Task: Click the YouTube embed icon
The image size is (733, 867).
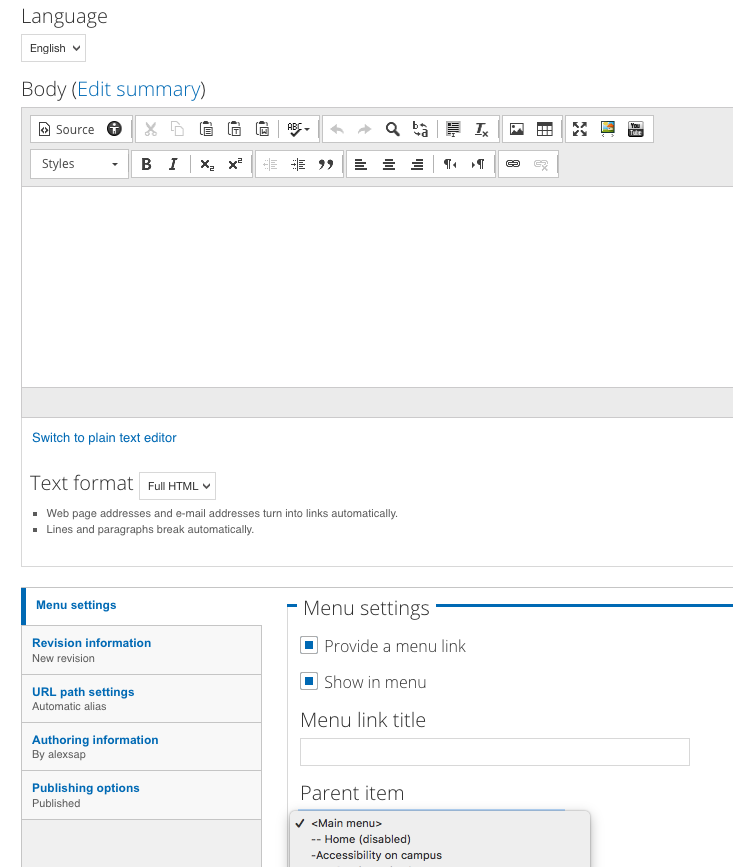Action: [x=636, y=129]
